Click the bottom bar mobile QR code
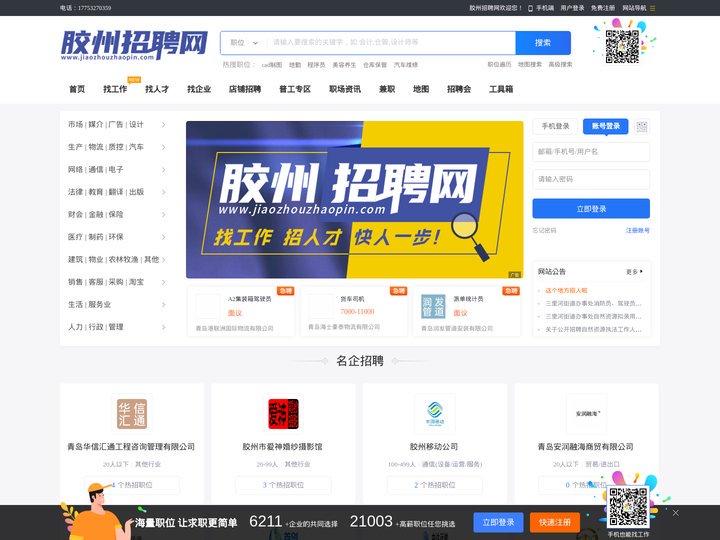 click(x=628, y=506)
